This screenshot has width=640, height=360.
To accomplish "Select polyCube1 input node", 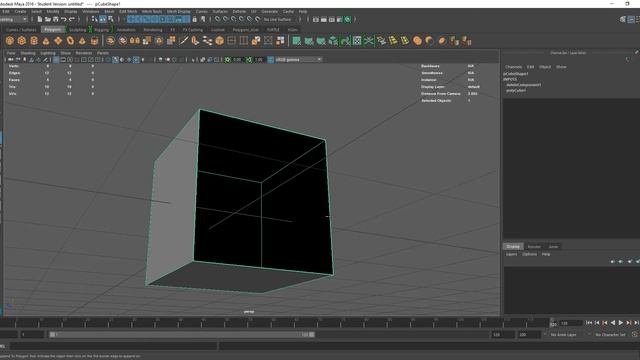I will click(x=516, y=91).
